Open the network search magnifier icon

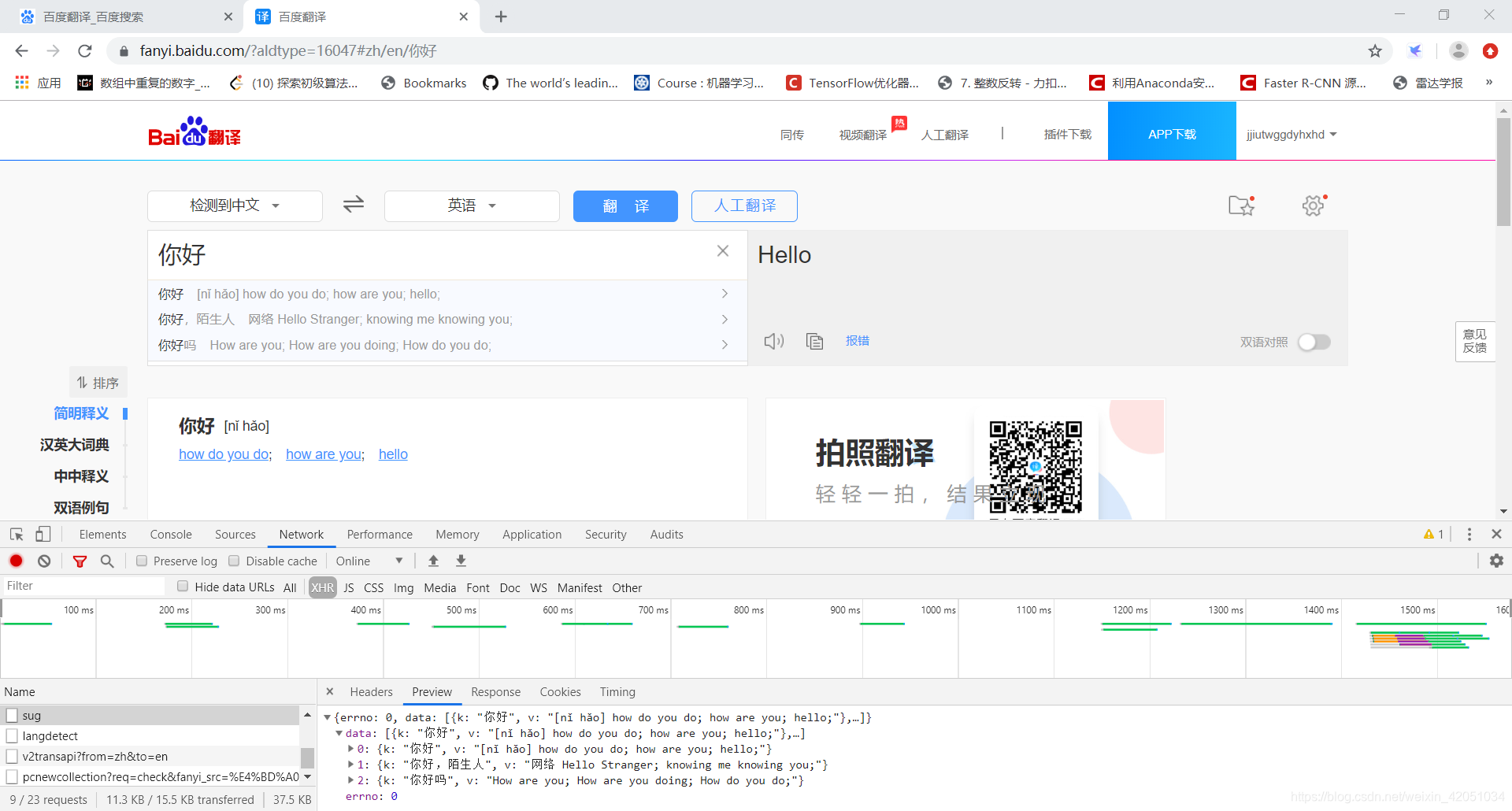pyautogui.click(x=107, y=561)
